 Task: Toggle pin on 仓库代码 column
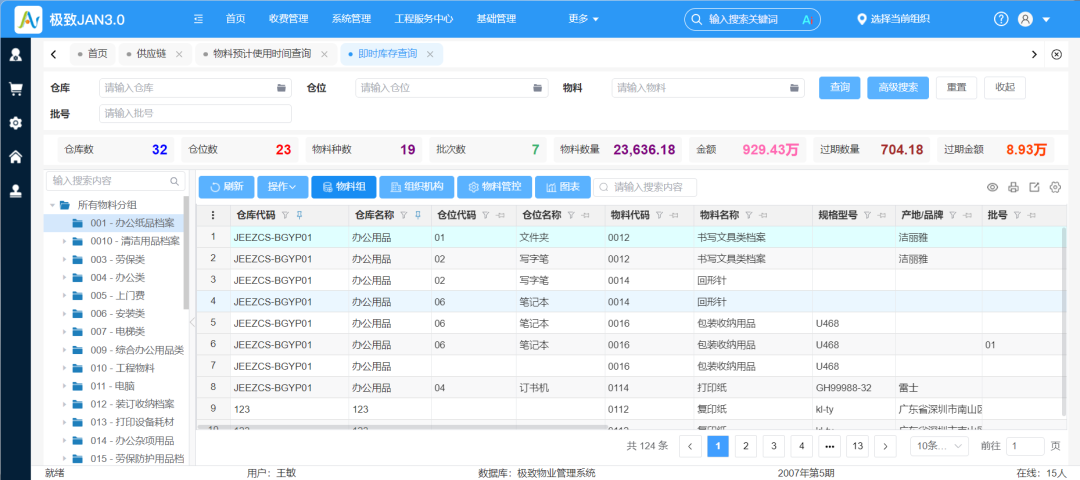(x=299, y=215)
